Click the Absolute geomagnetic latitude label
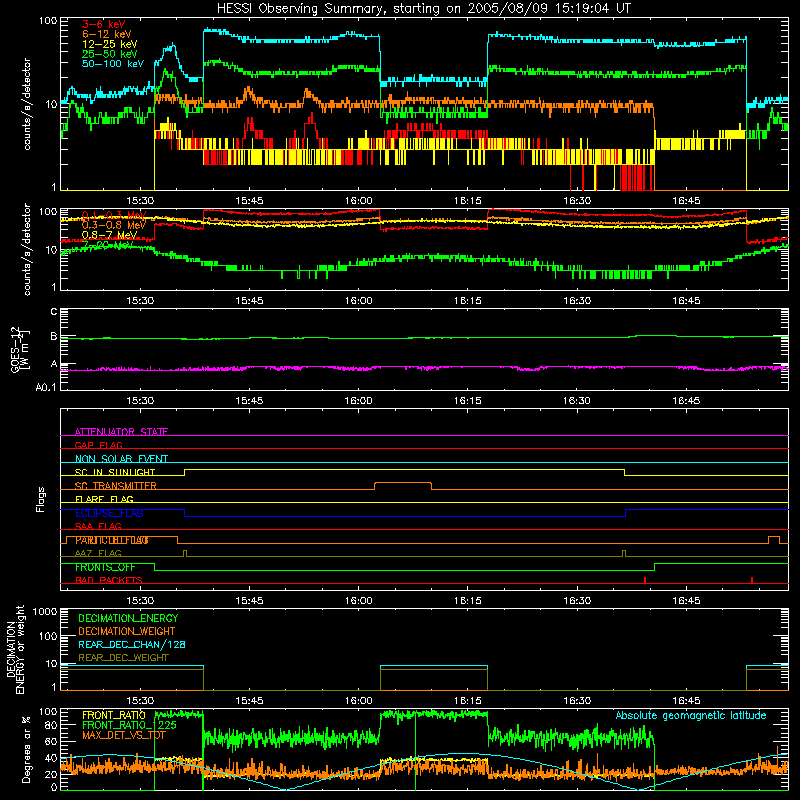The image size is (800, 800). point(691,715)
